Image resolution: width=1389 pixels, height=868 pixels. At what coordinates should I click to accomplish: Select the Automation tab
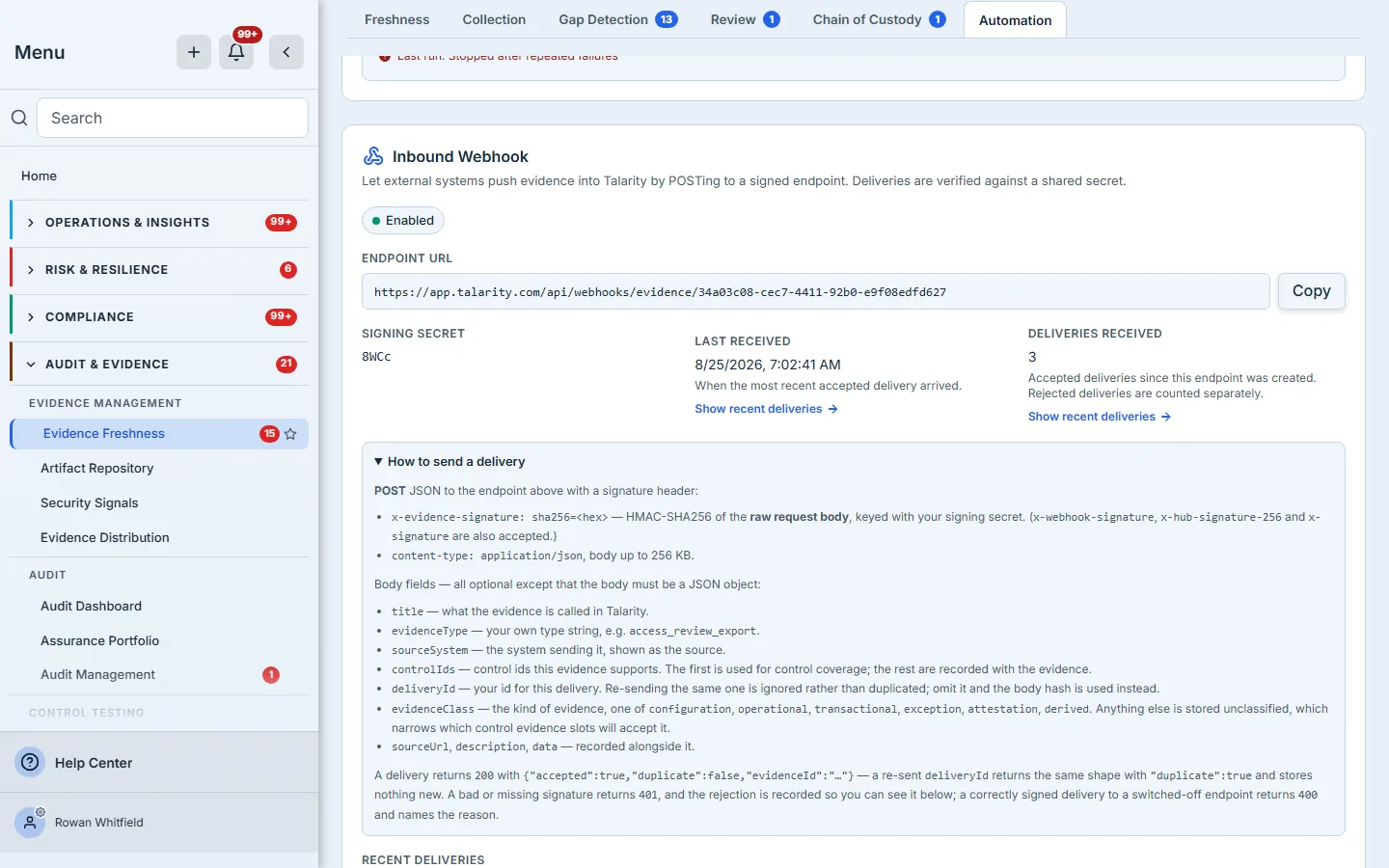coord(1015,20)
